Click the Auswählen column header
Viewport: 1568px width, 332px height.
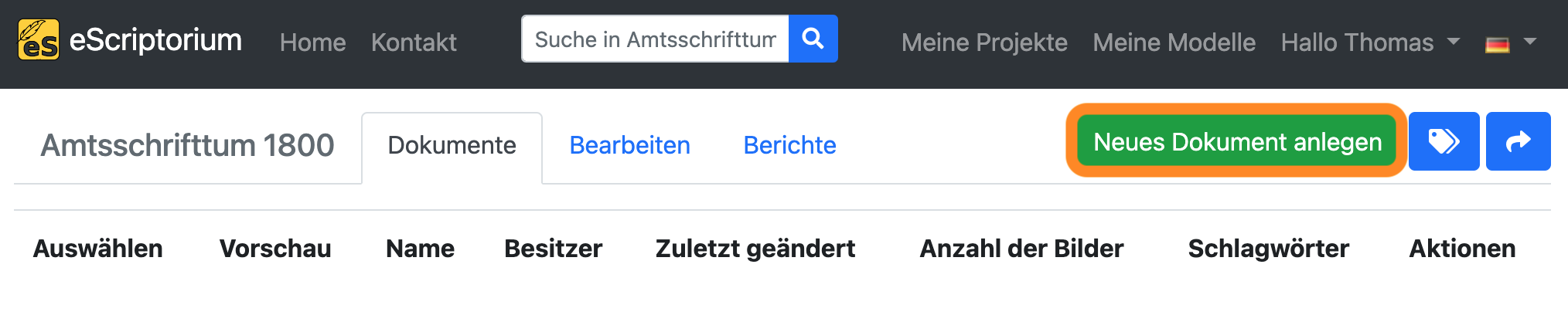click(97, 249)
